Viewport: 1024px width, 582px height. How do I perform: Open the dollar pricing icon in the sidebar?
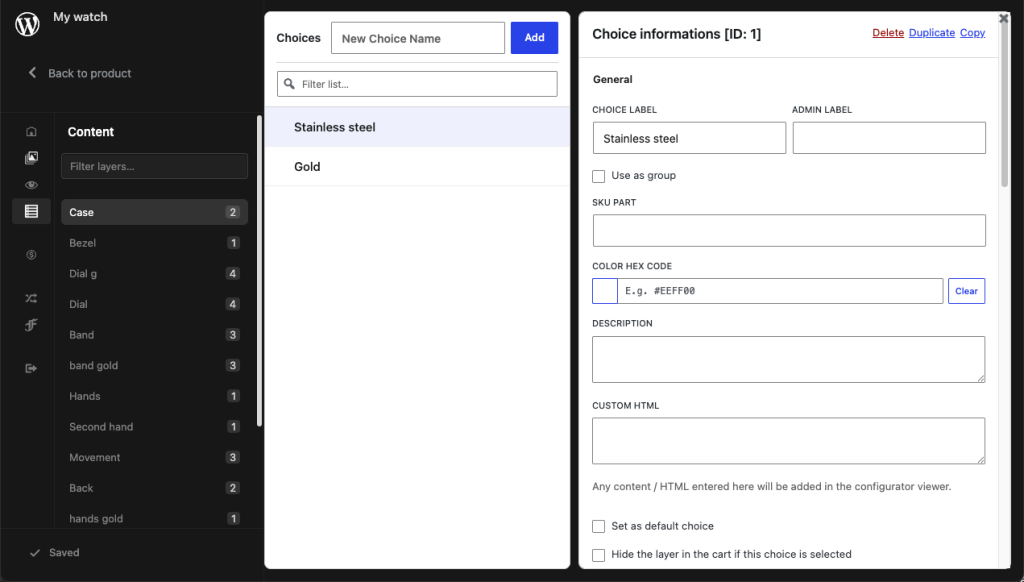[x=31, y=255]
